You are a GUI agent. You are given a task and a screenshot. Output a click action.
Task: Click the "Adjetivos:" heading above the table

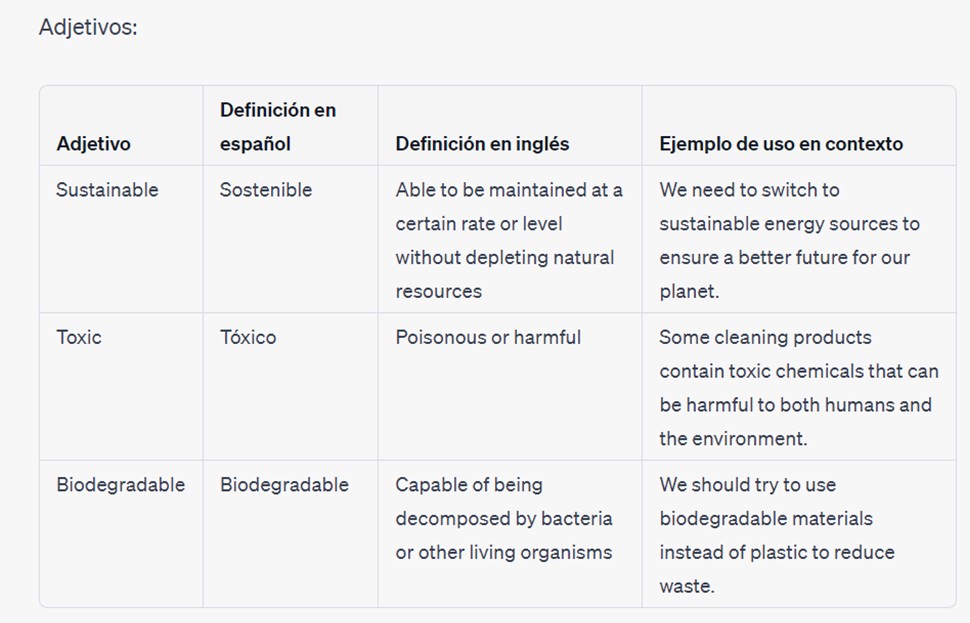pyautogui.click(x=88, y=27)
